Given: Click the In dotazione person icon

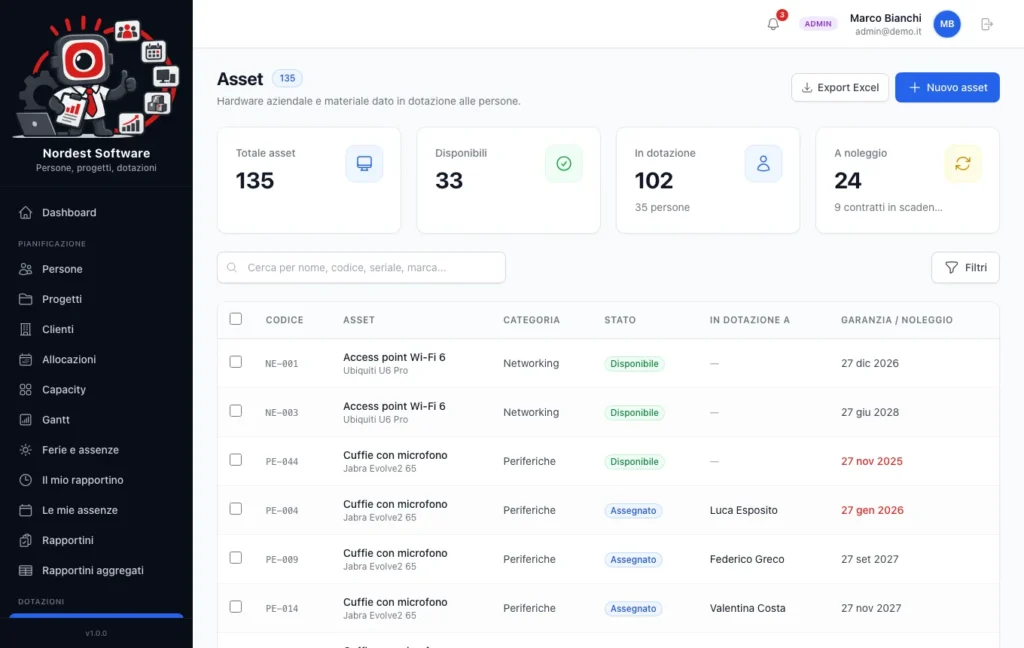Looking at the screenshot, I should tap(763, 163).
